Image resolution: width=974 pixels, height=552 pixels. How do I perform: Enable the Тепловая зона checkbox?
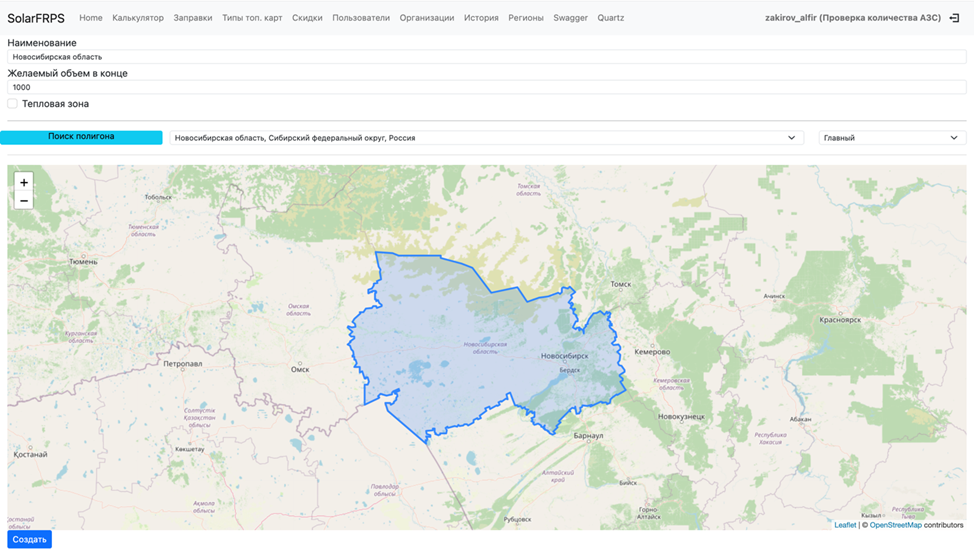point(12,104)
